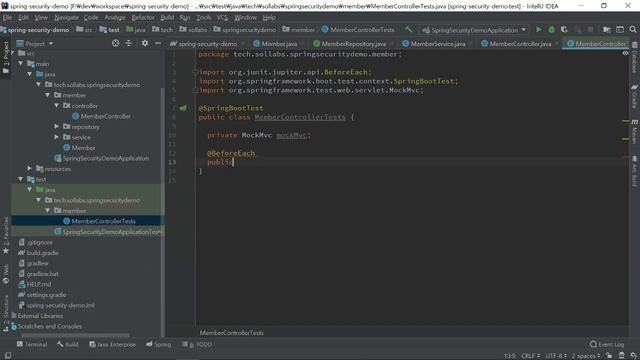This screenshot has width=640, height=360.
Task: Toggle the read-only lock icon in status bar
Action: click(609, 356)
